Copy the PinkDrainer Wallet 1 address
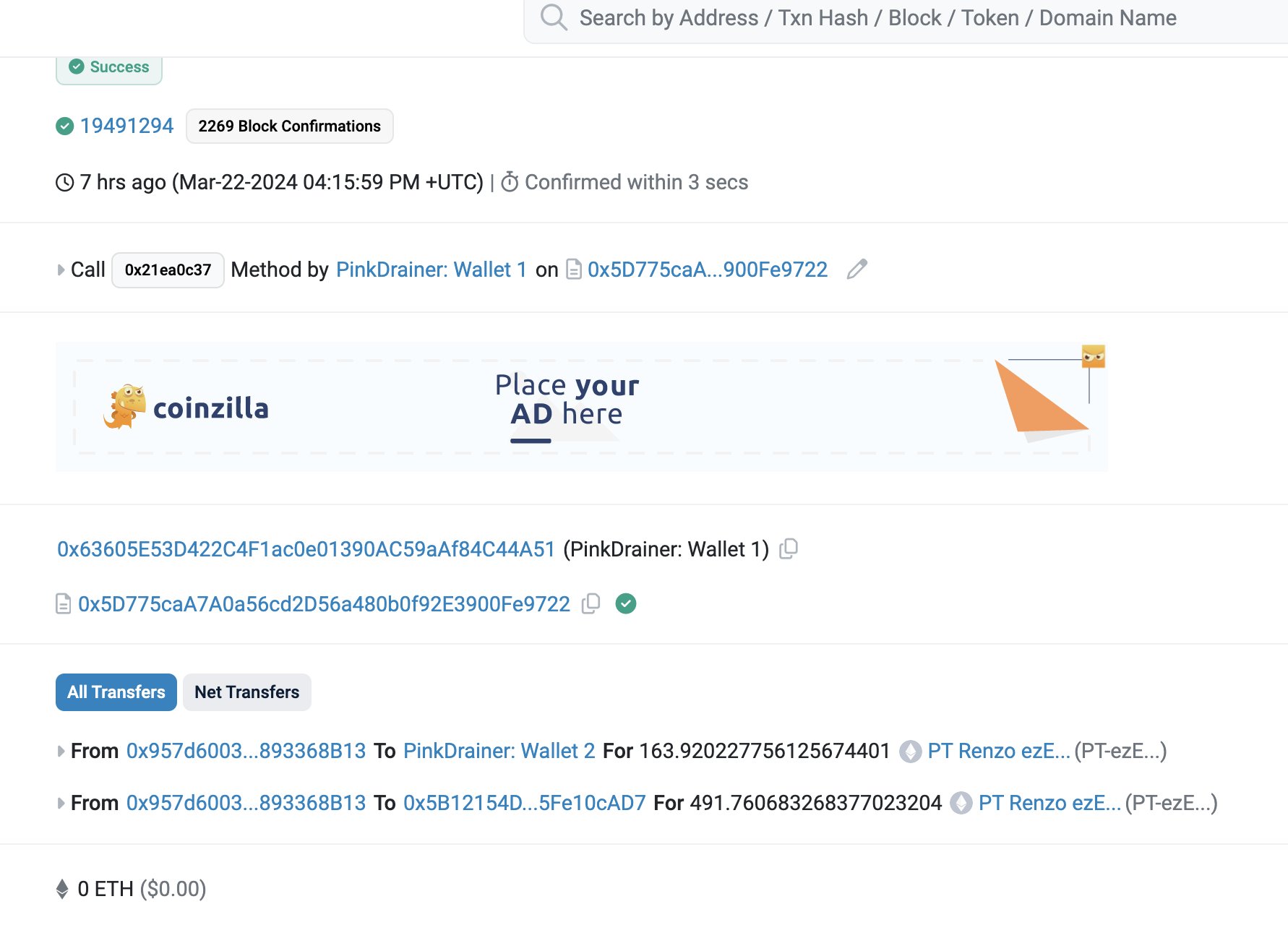Image resolution: width=1288 pixels, height=925 pixels. click(x=789, y=549)
